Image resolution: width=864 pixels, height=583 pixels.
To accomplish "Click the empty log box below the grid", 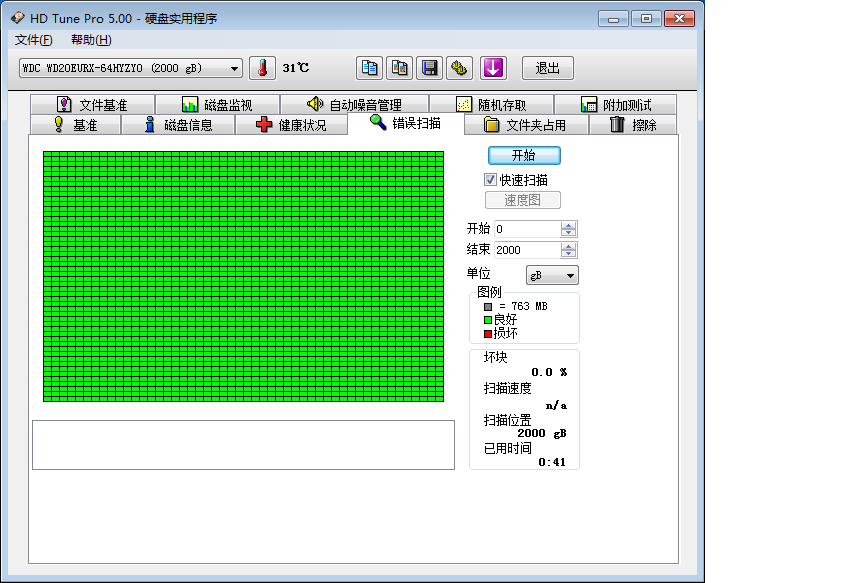I will 244,445.
